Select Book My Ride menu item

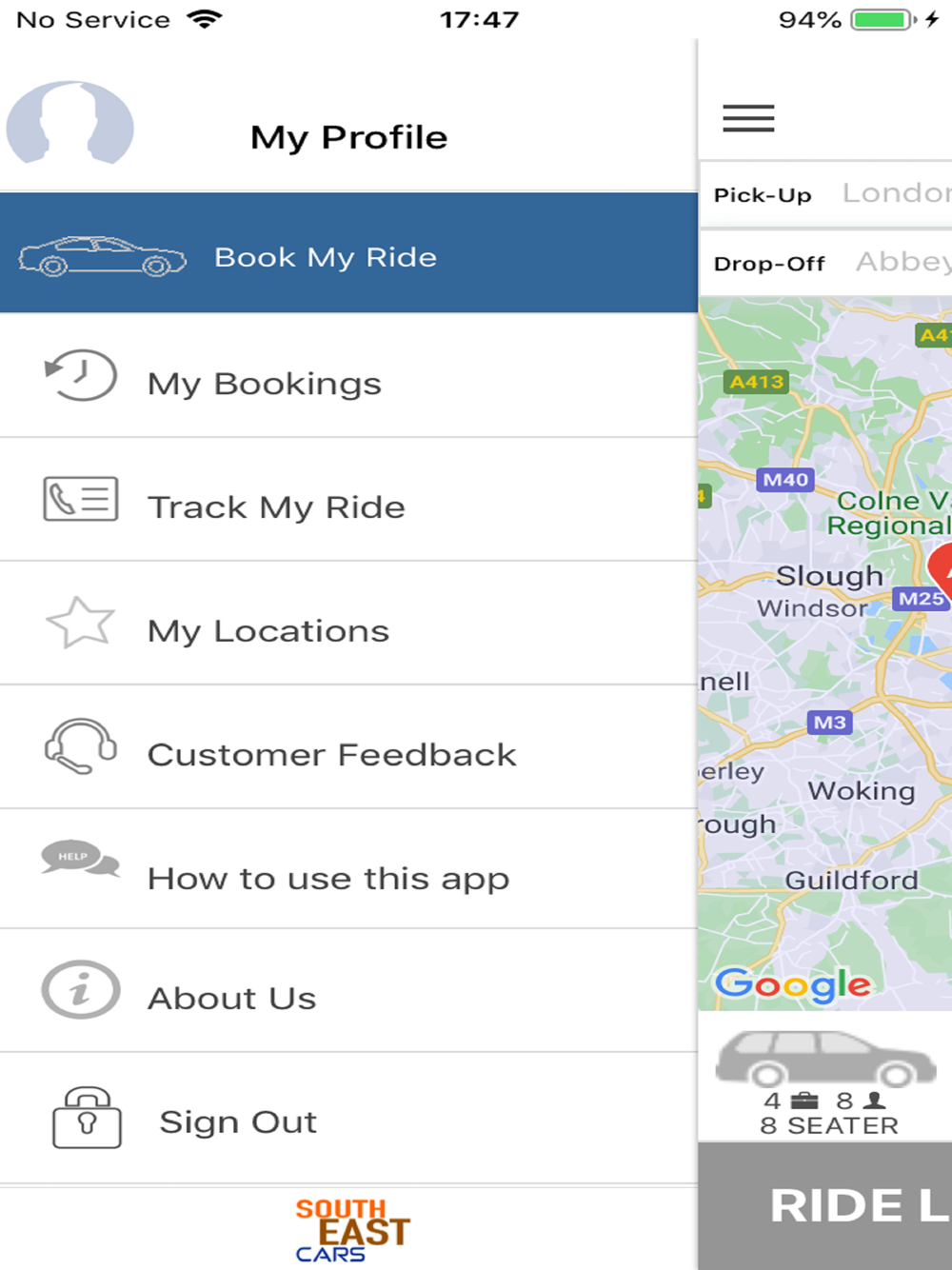tap(348, 252)
